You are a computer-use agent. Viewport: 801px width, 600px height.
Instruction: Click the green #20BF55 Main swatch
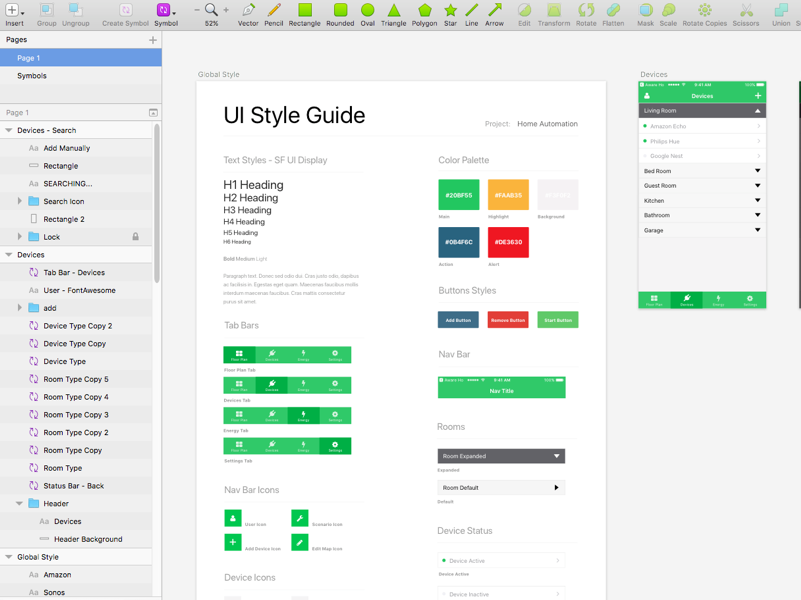coord(459,195)
